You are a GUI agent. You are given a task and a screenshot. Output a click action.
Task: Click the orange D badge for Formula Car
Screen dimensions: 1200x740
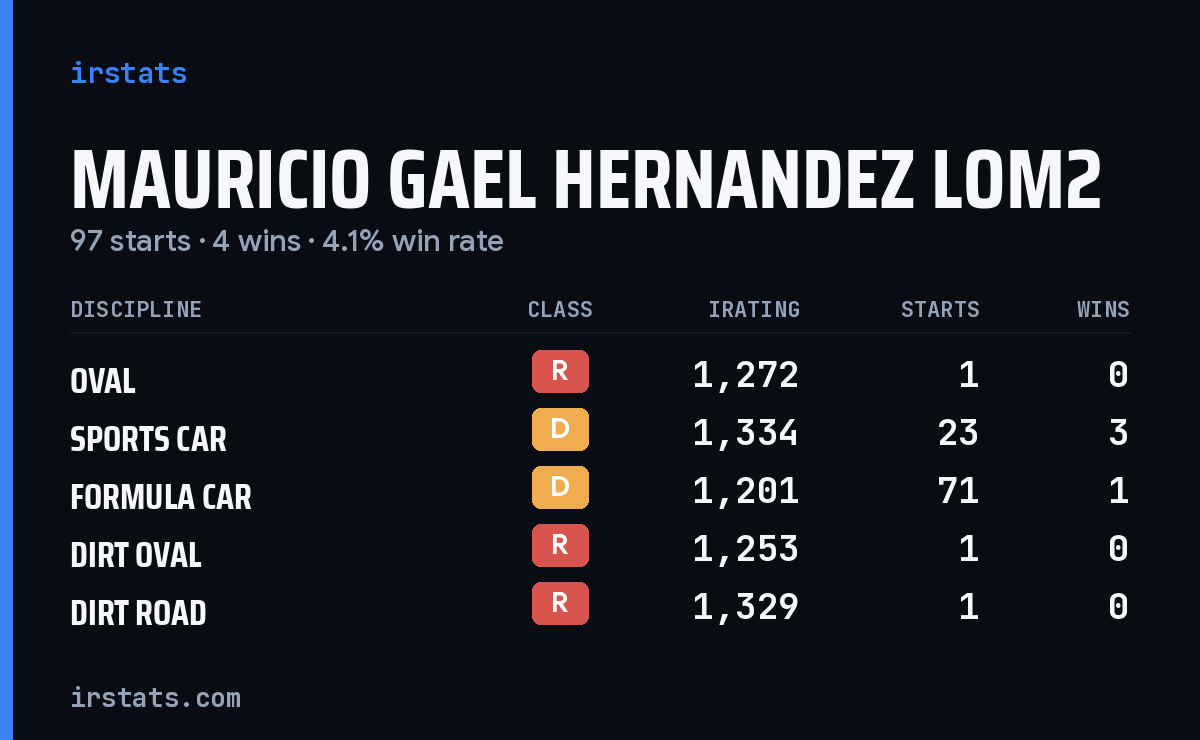tap(560, 487)
